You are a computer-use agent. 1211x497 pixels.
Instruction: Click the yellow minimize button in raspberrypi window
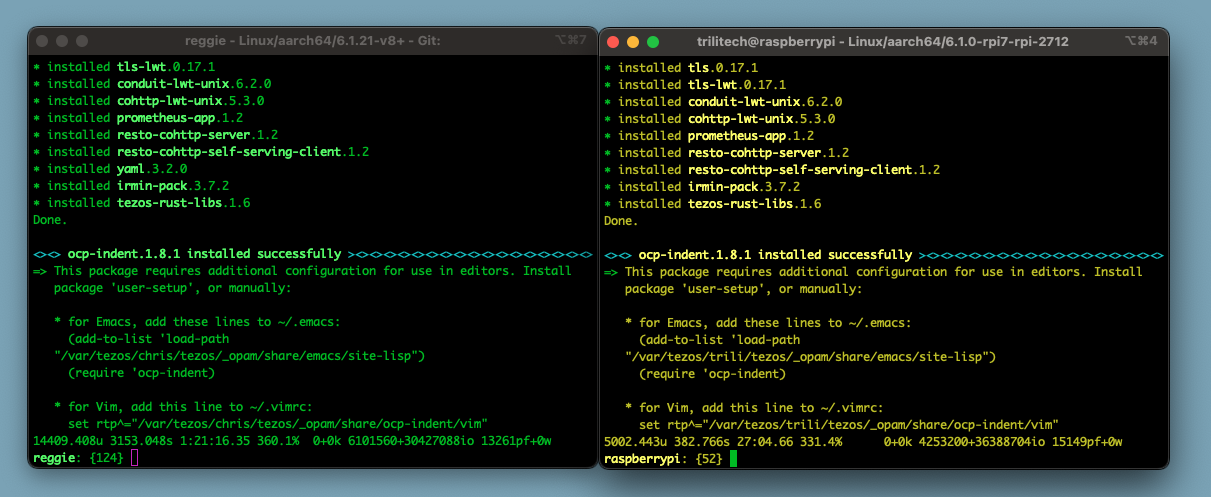pos(633,42)
